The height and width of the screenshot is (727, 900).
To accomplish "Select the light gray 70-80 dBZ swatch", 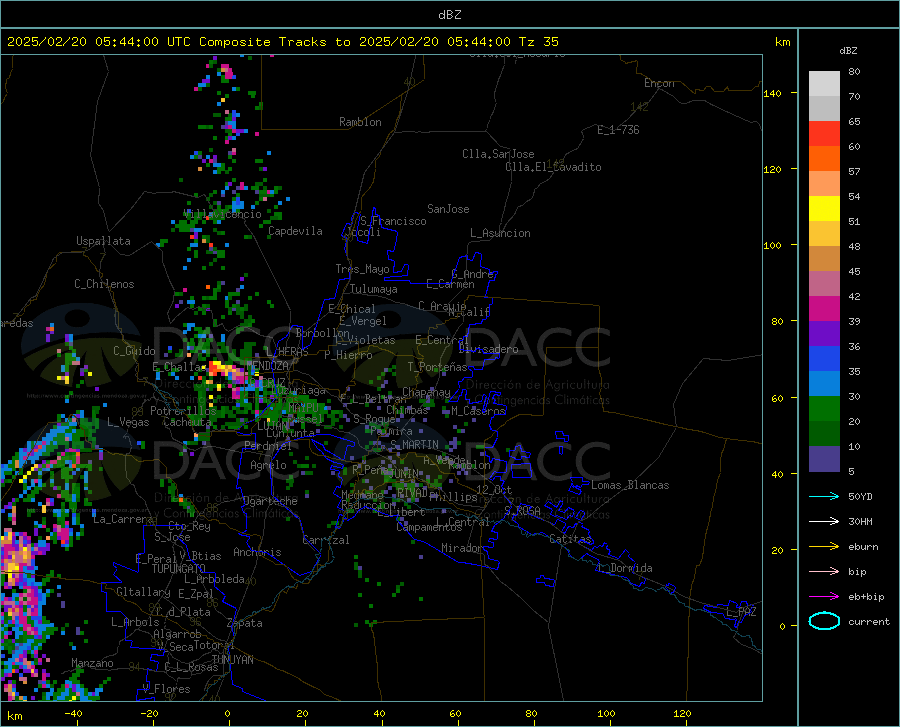I will (x=824, y=84).
